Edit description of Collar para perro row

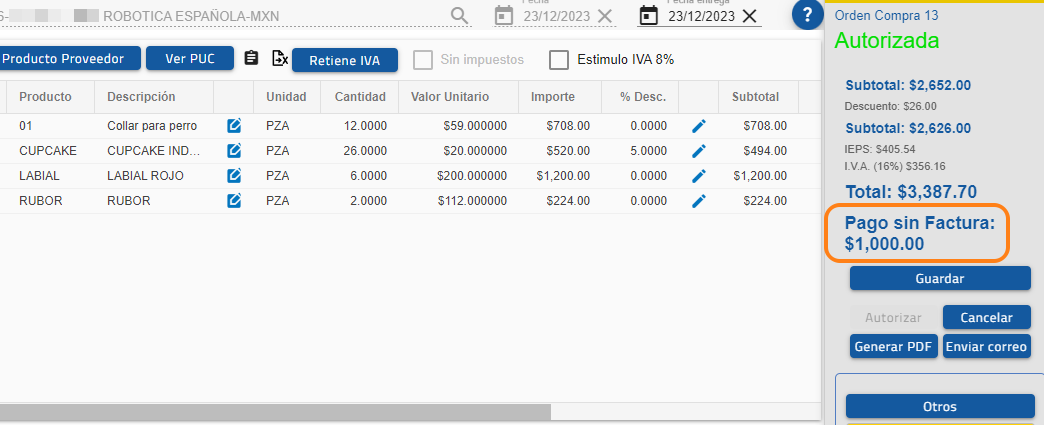coord(234,126)
